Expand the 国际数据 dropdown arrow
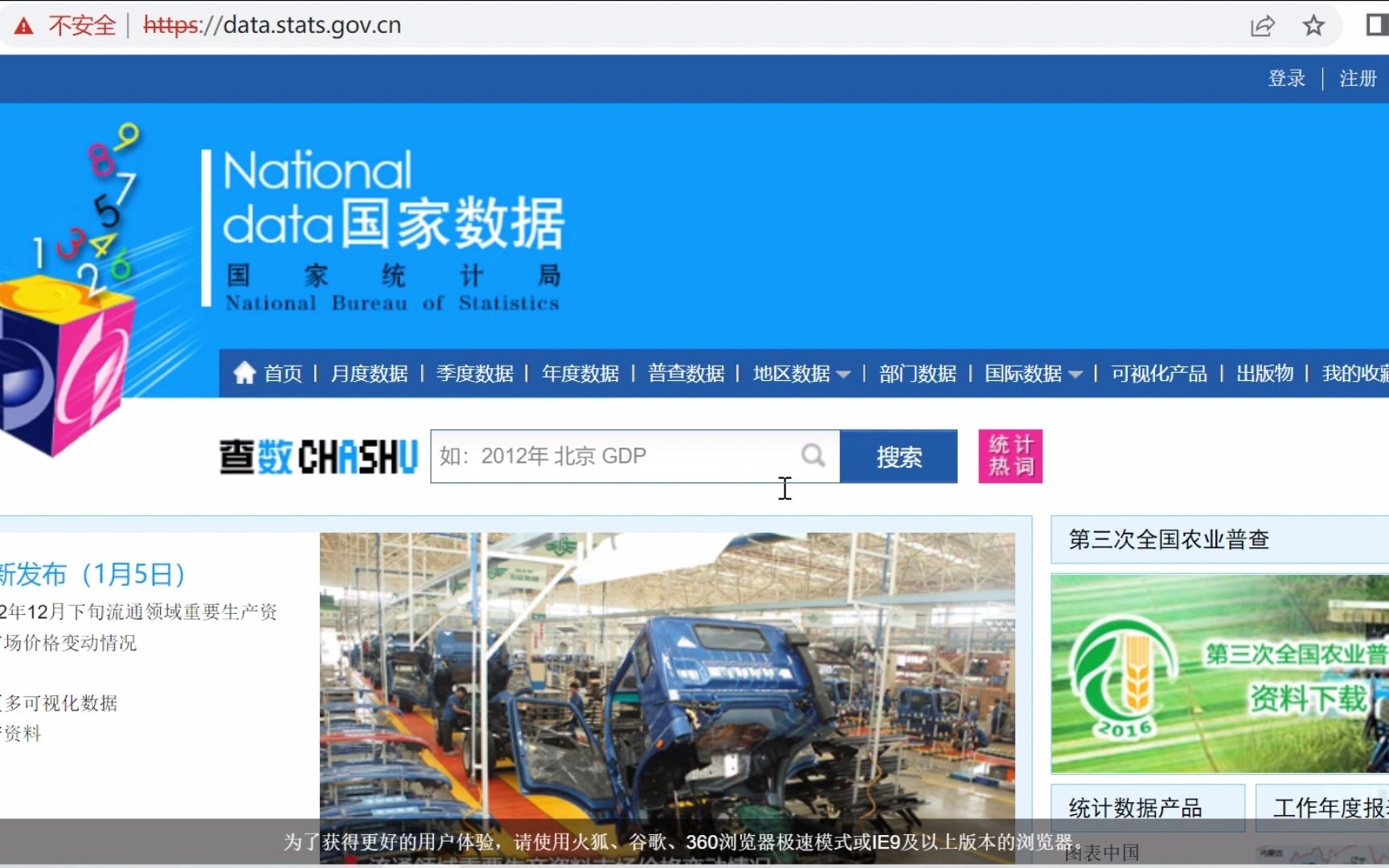This screenshot has width=1389, height=868. [x=1076, y=375]
